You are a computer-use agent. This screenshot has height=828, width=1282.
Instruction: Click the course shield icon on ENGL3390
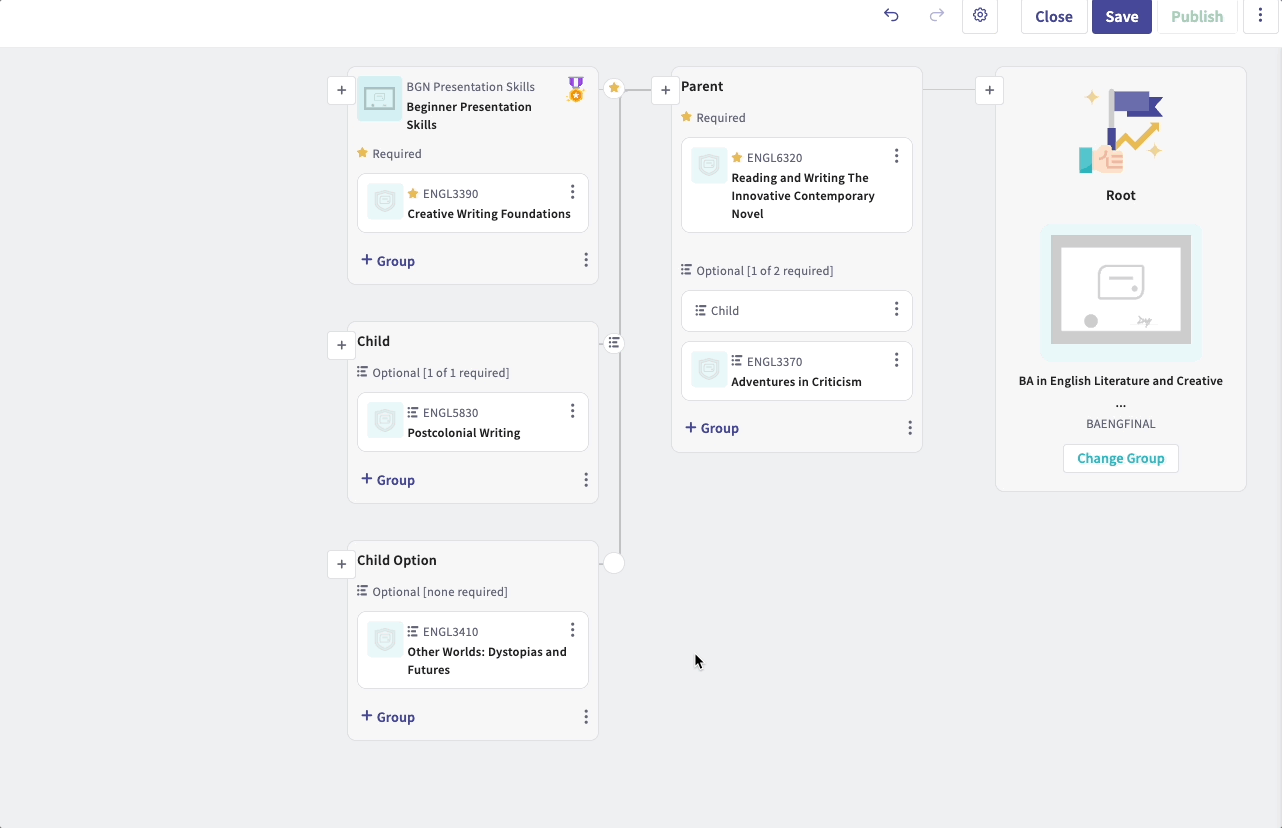384,201
